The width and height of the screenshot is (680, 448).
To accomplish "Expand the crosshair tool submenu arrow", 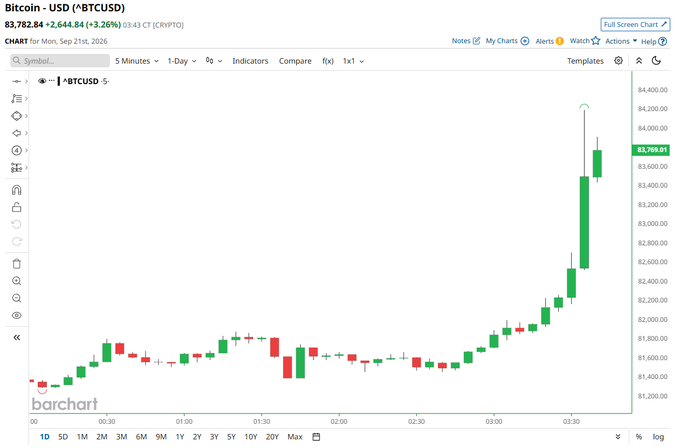I will click(x=26, y=81).
